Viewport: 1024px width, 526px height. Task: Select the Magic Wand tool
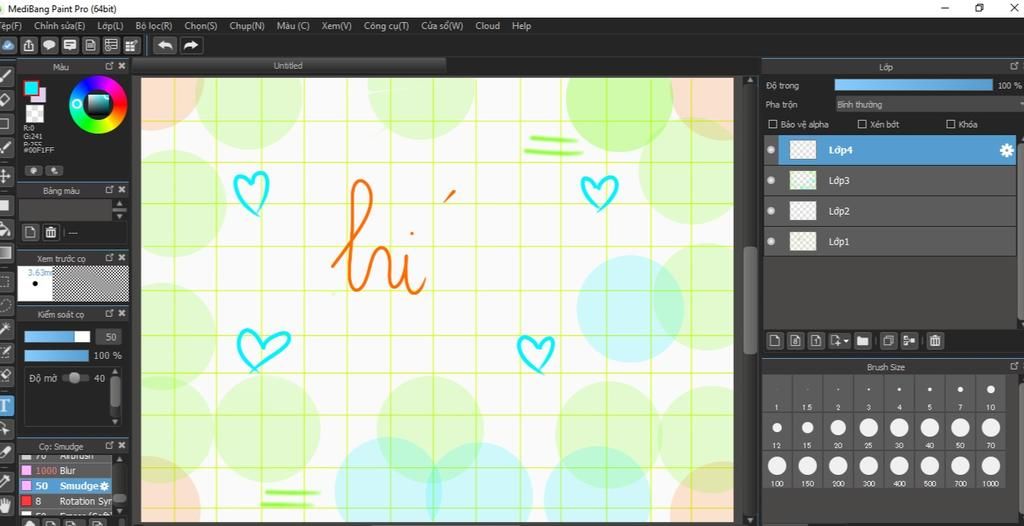[6, 329]
